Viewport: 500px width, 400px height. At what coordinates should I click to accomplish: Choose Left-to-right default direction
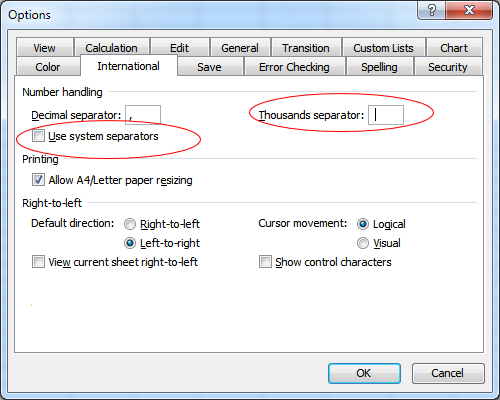(130, 243)
